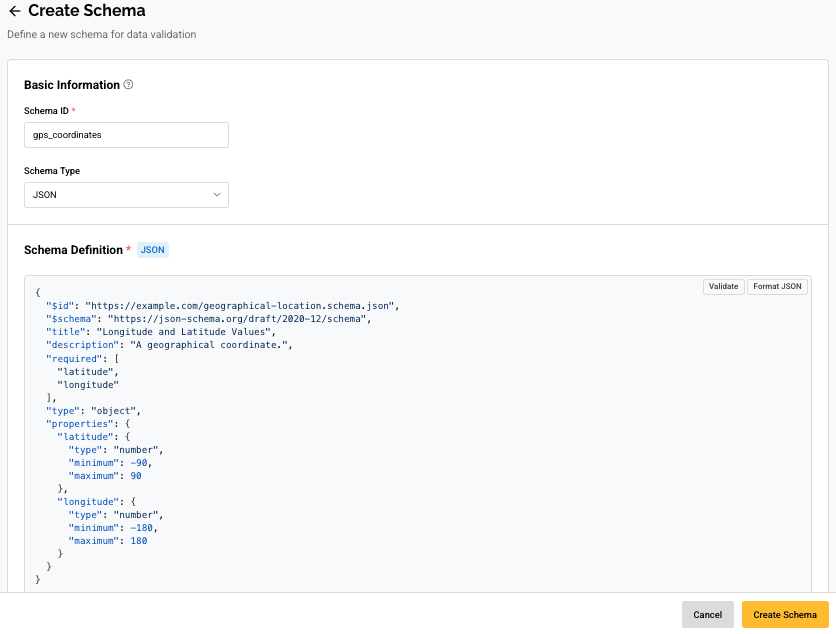Click the "description" line in the schema
This screenshot has height=634, width=836.
(169, 344)
